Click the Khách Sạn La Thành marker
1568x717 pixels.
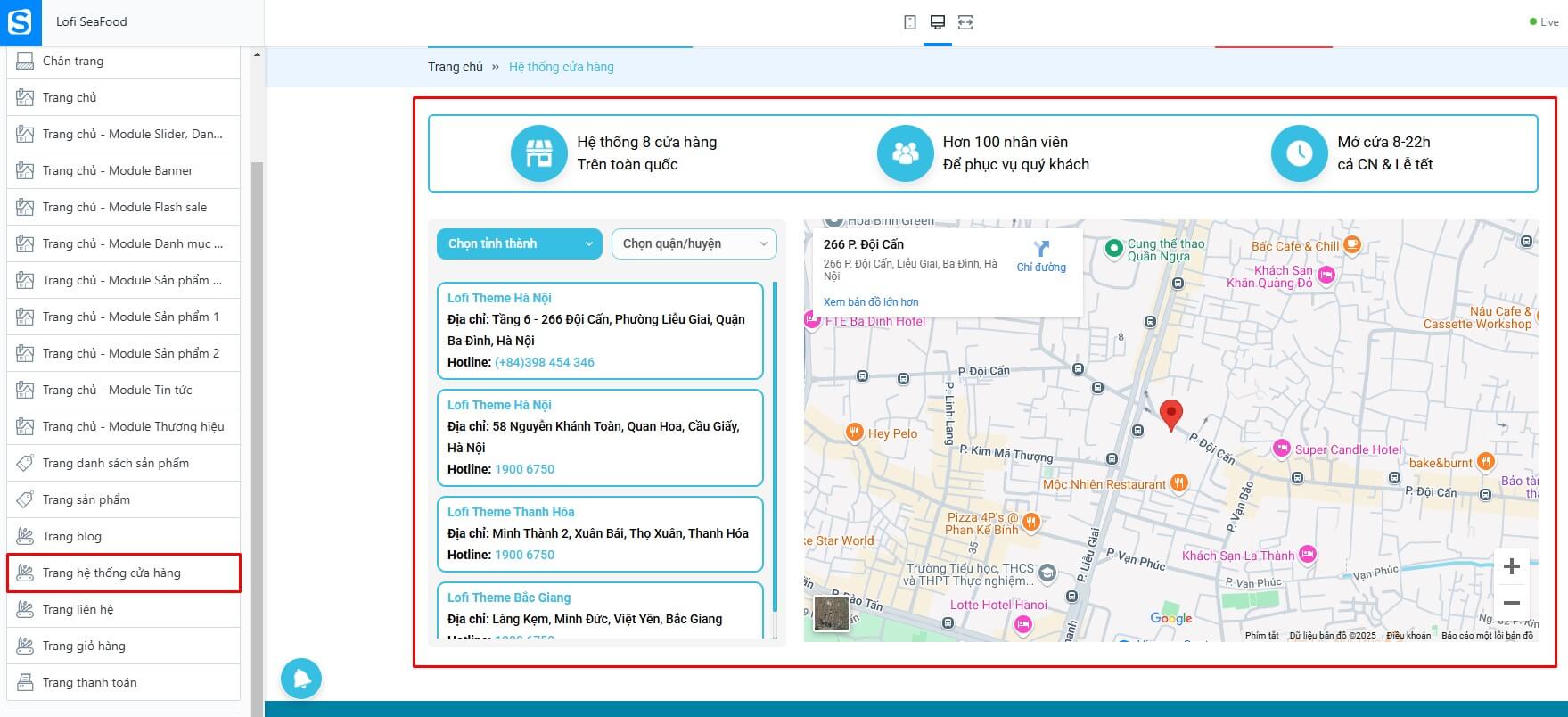(1308, 555)
